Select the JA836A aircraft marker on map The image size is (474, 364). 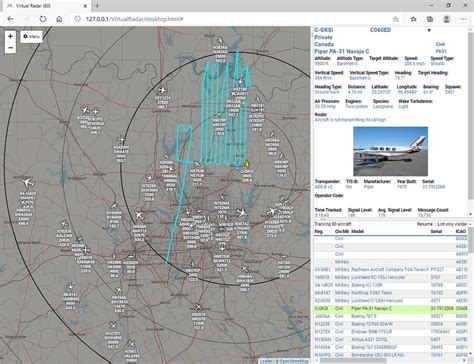pos(139,215)
